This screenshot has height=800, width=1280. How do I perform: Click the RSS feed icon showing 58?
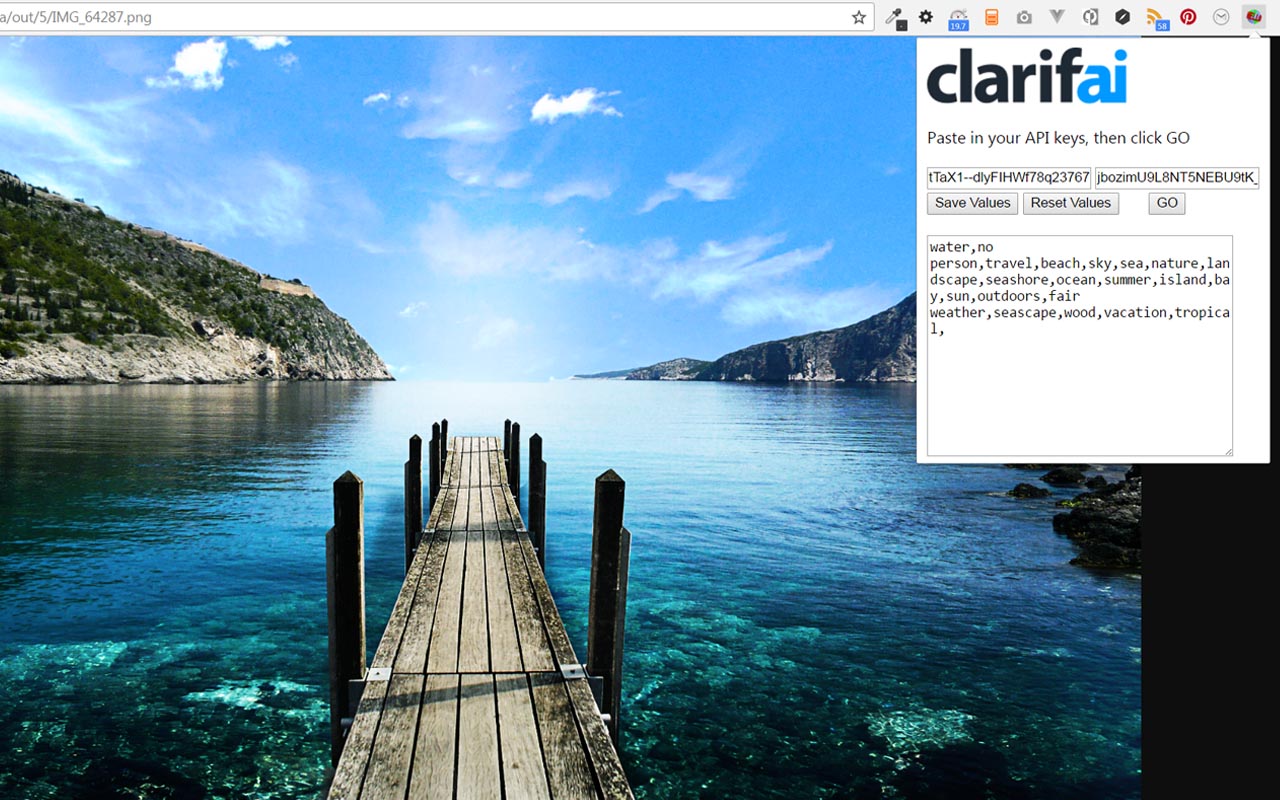[x=1155, y=17]
